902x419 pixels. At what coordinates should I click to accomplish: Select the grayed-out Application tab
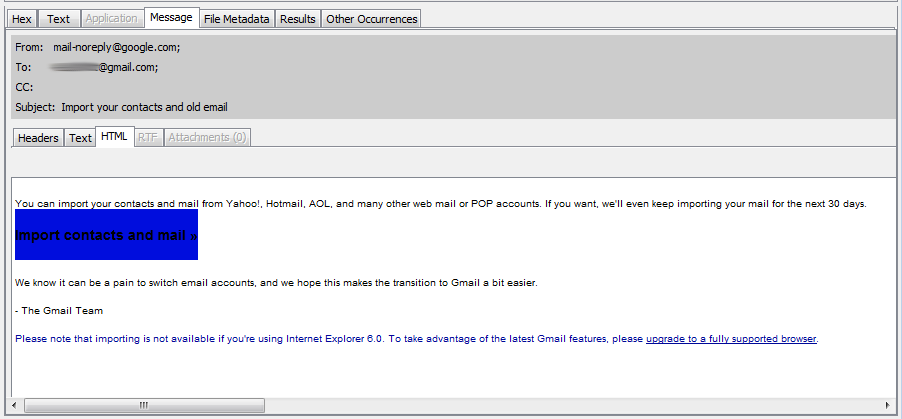(111, 18)
